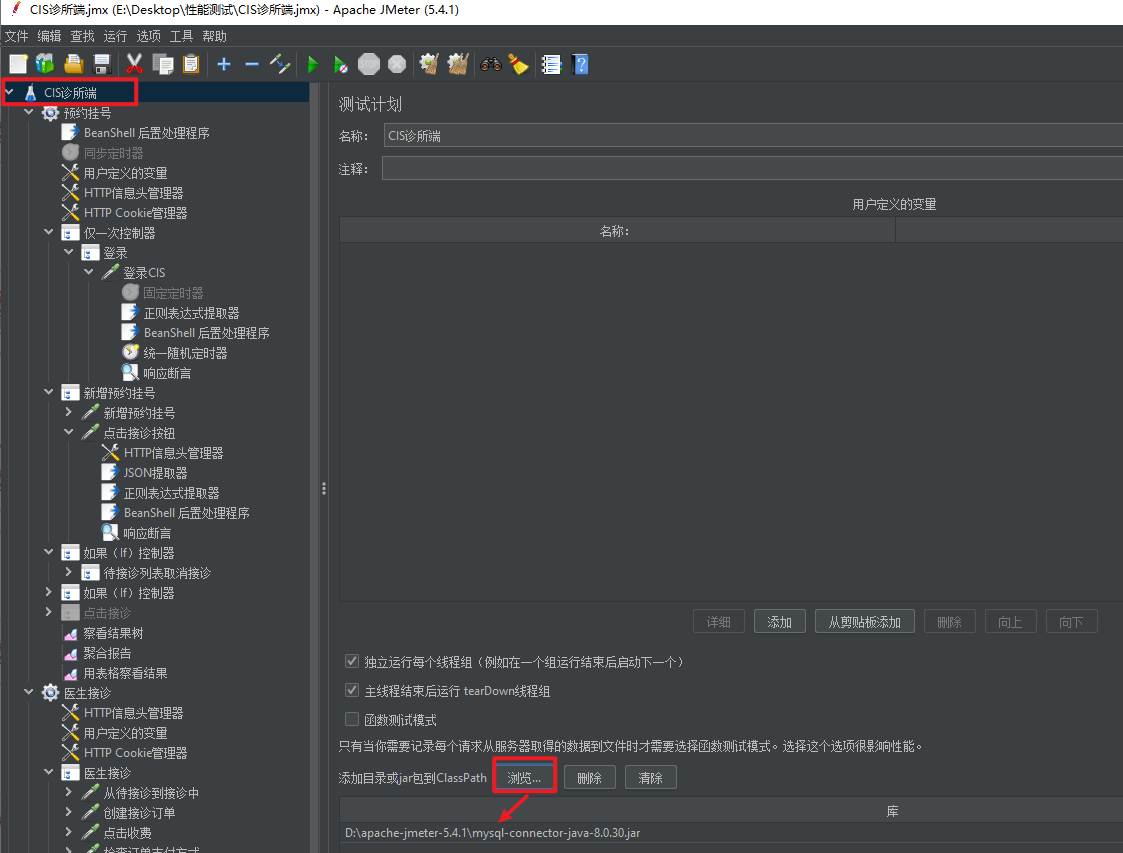
Task: Click the Clear All double broom icon
Action: click(x=458, y=64)
